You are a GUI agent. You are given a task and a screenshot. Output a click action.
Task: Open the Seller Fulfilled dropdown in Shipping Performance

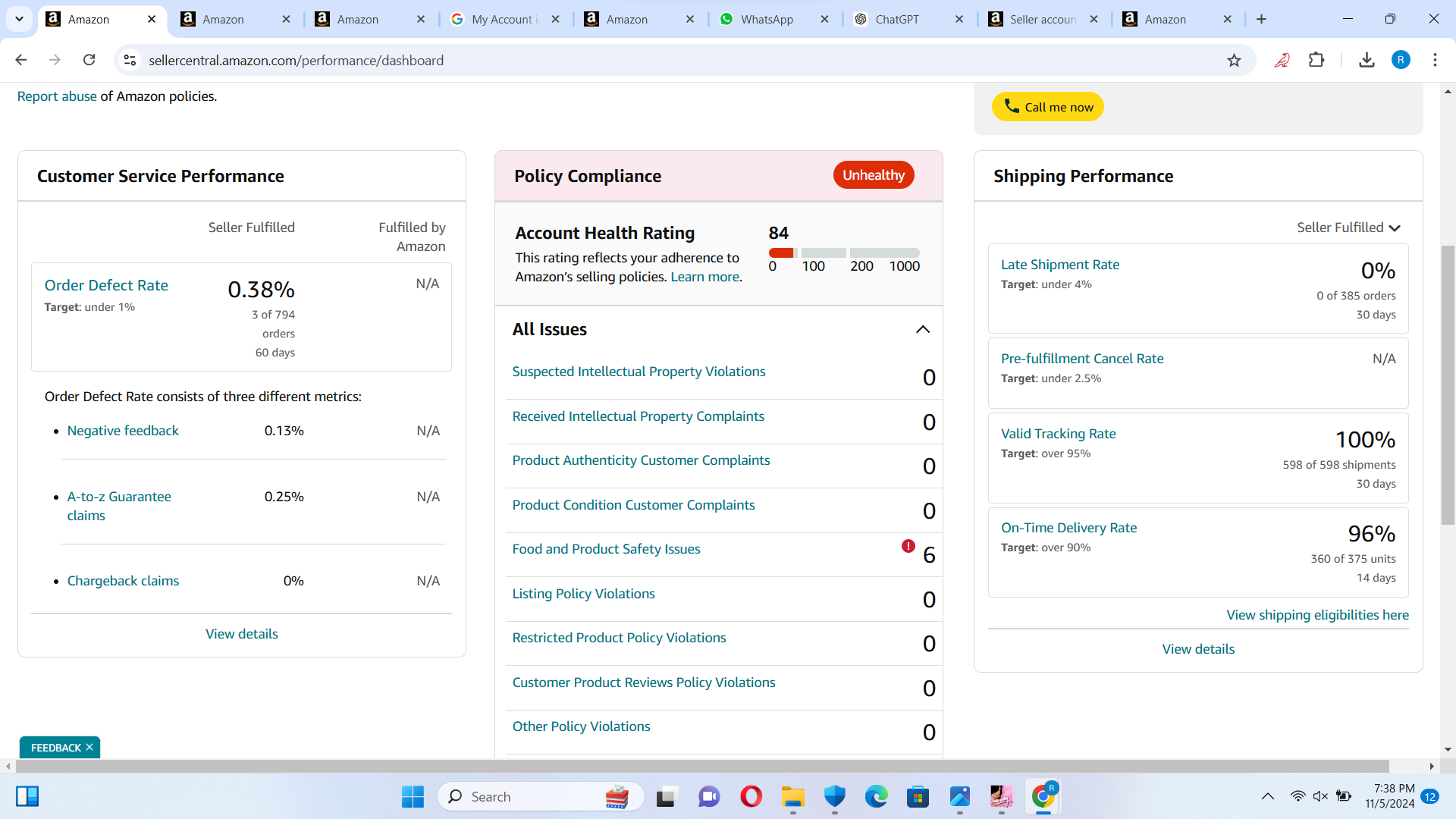tap(1348, 227)
